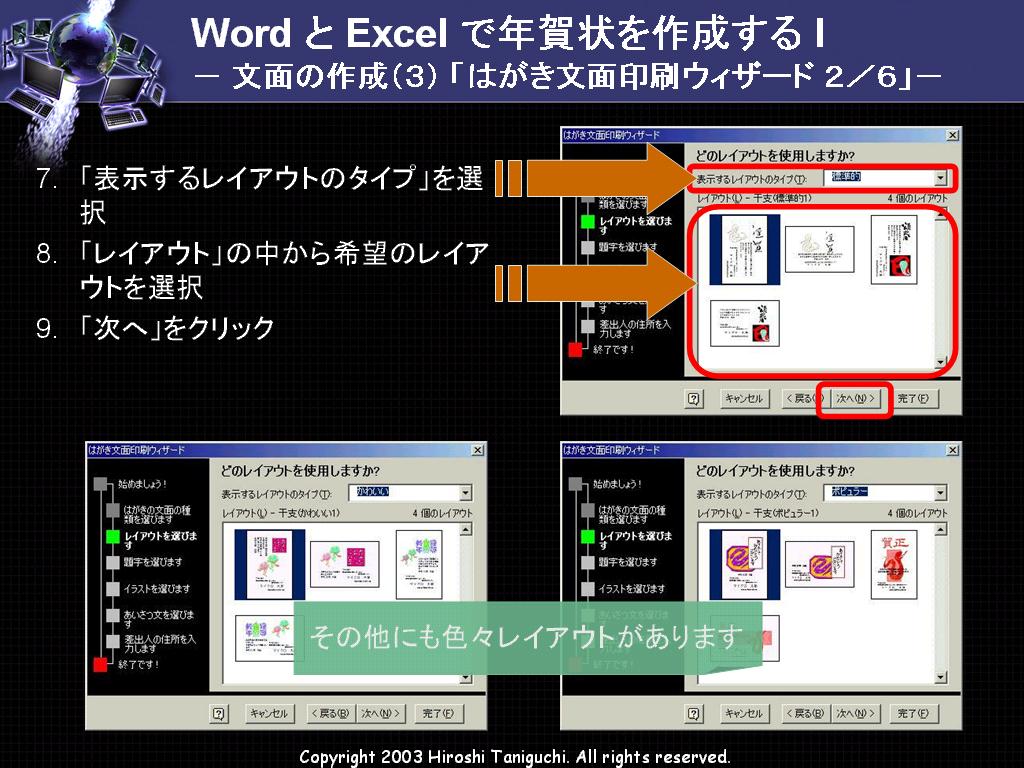Viewport: 1024px width, 768px height.
Task: Select the vertical layout with red stamp in 標準的 wizard
Action: tap(893, 249)
